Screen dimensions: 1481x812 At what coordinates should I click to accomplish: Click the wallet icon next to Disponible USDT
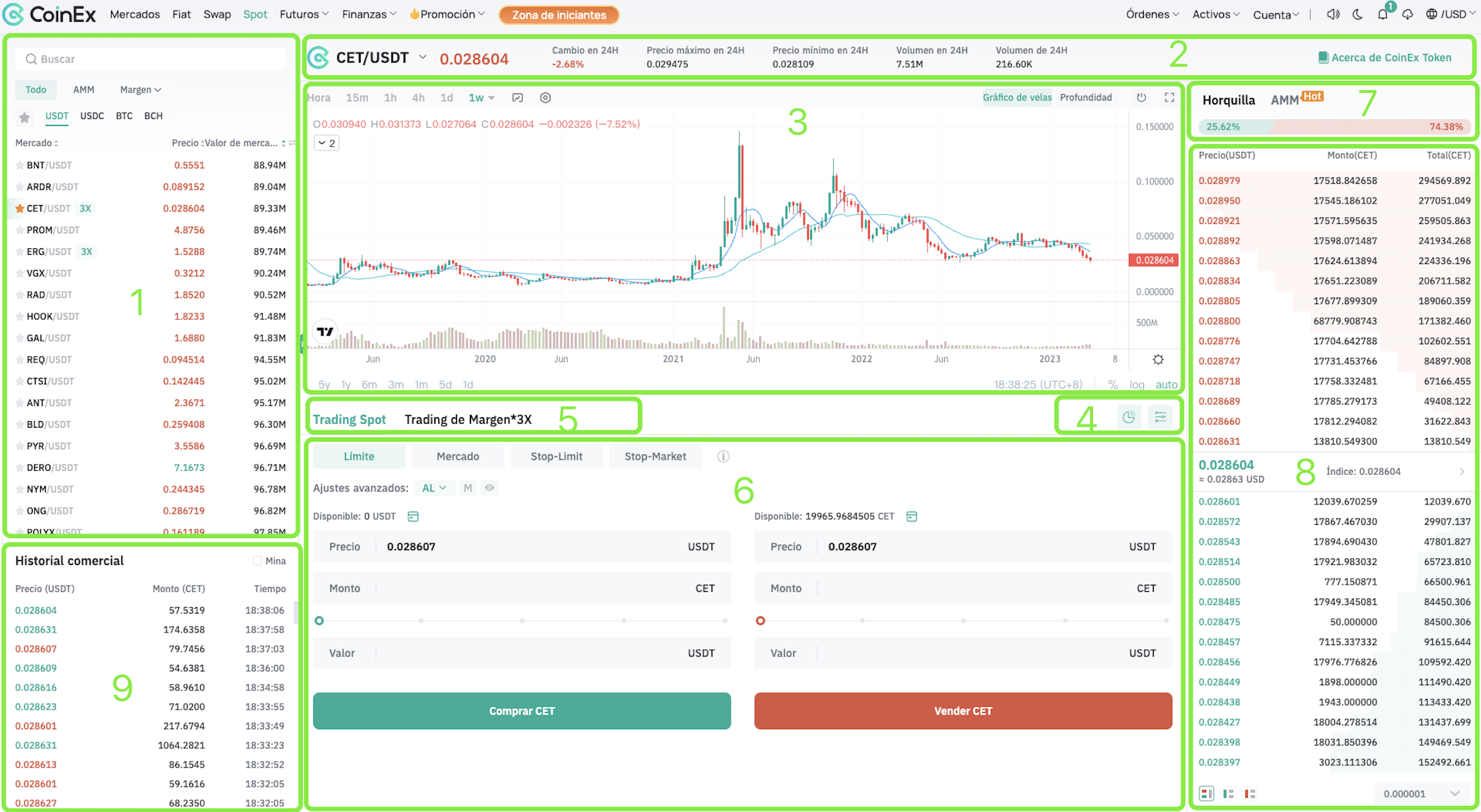(413, 516)
